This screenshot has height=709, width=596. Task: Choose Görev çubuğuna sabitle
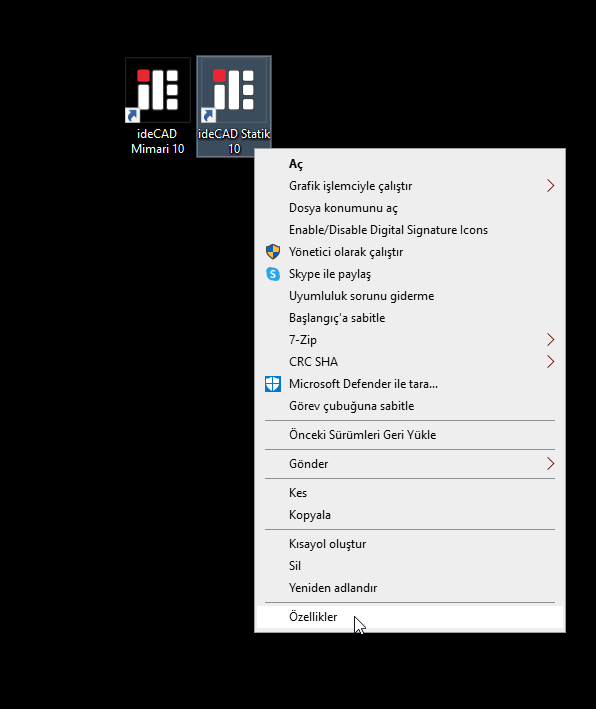point(410,406)
